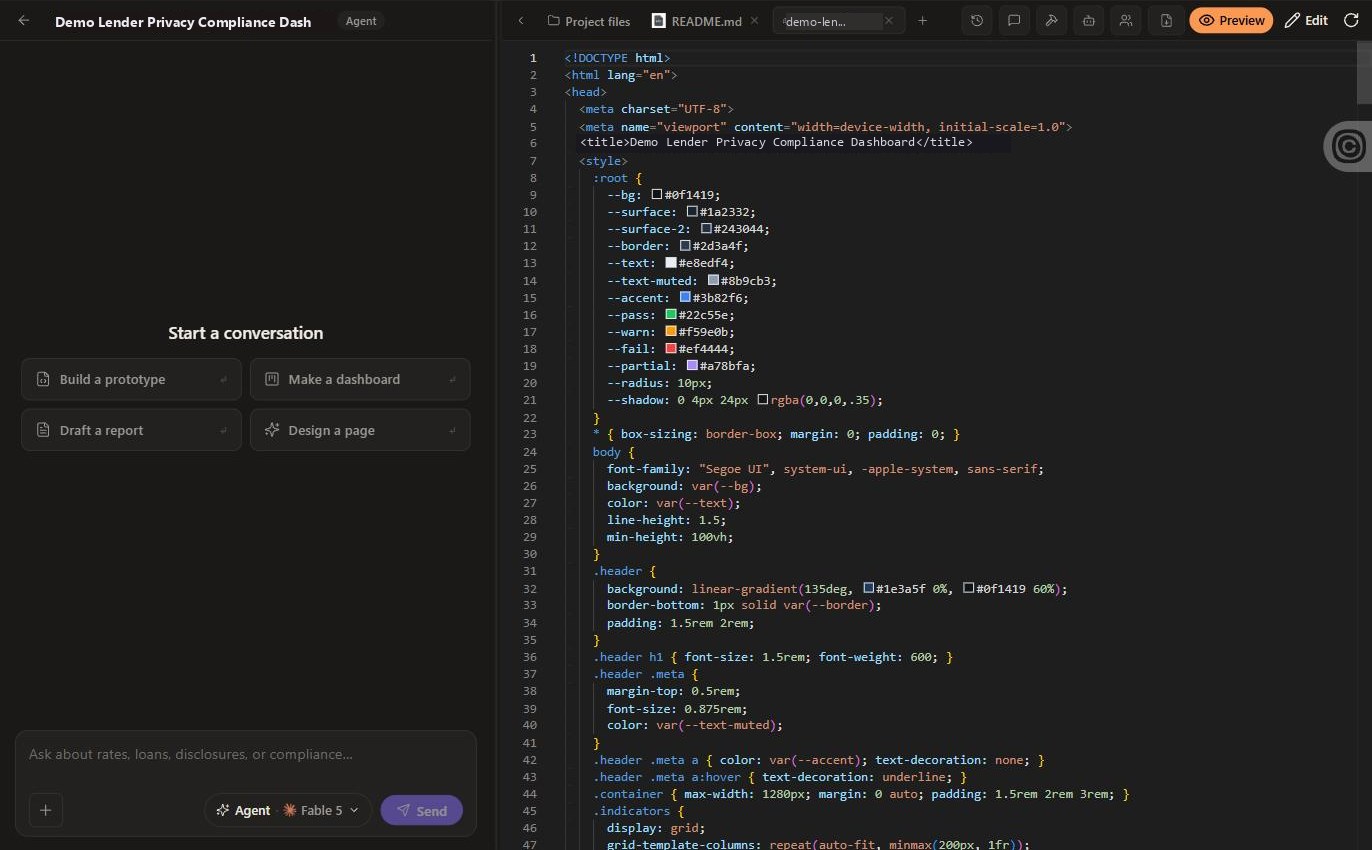Switch to the README.md tab
1372x850 pixels.
(x=697, y=21)
